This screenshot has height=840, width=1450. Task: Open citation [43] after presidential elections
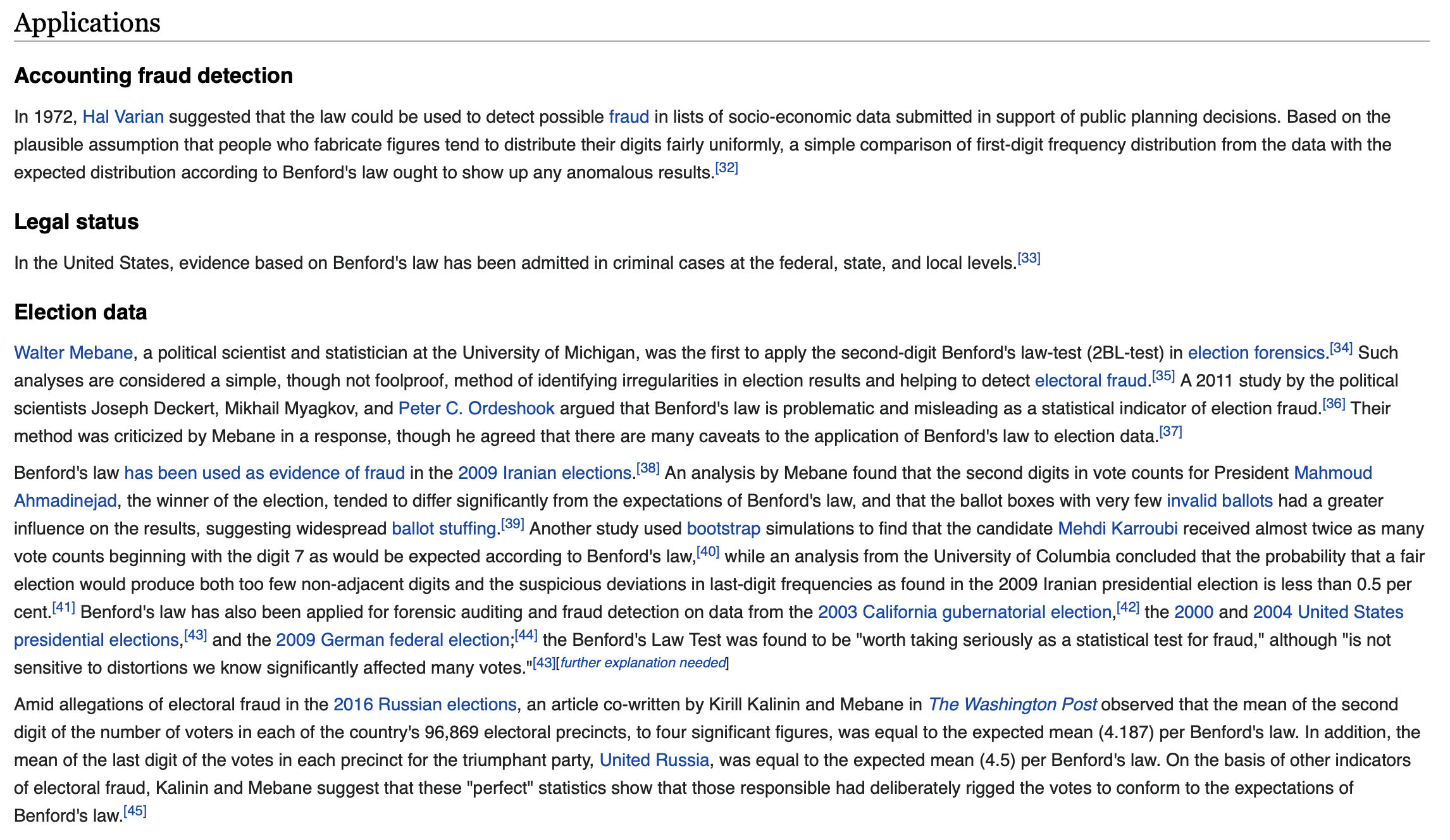195,635
